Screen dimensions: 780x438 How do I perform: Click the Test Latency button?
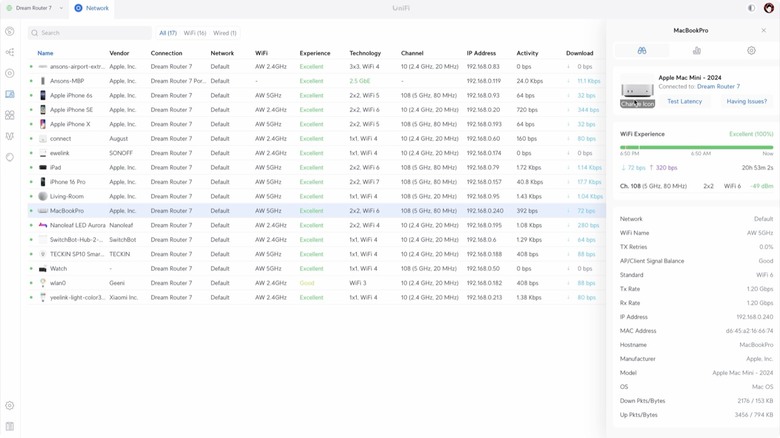(x=684, y=101)
